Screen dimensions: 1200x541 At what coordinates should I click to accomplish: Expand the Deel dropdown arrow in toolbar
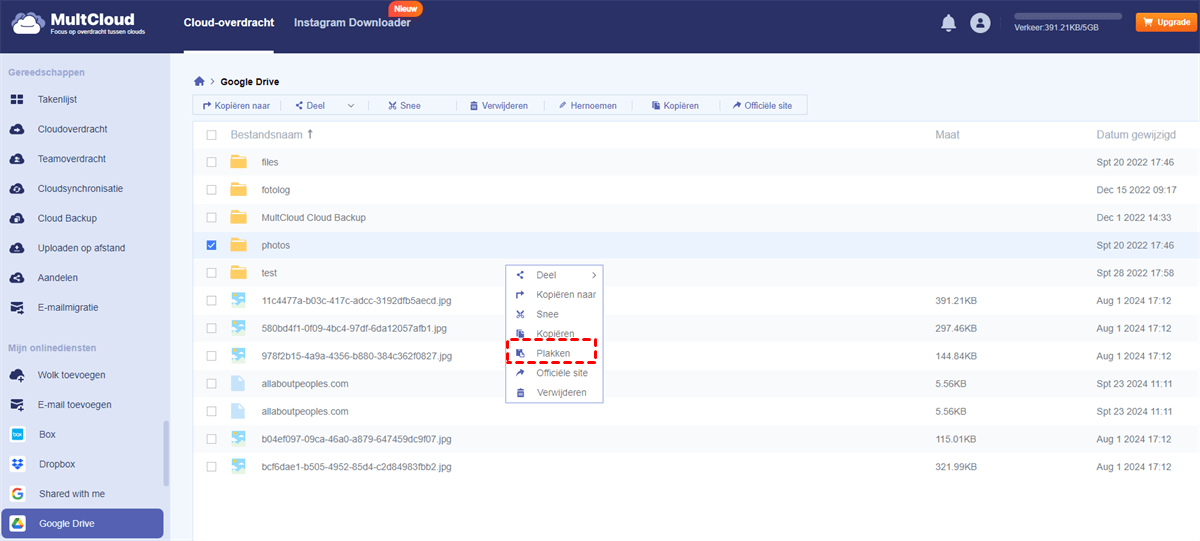[x=351, y=105]
